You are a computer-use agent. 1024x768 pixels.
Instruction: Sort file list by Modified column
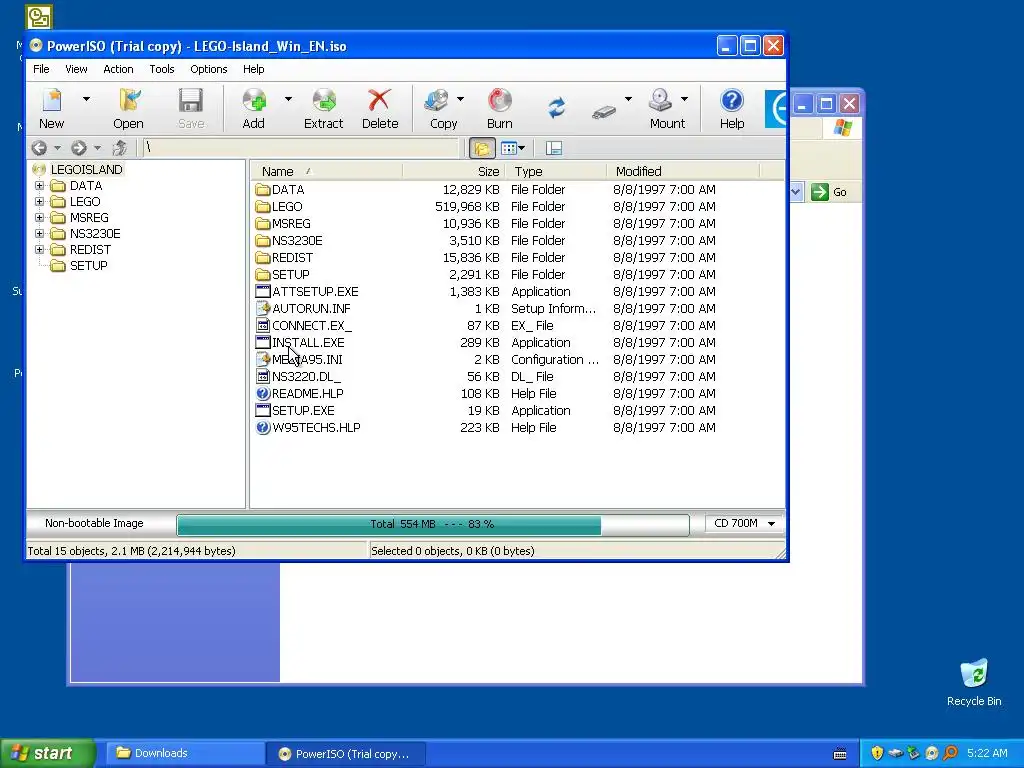pos(683,172)
